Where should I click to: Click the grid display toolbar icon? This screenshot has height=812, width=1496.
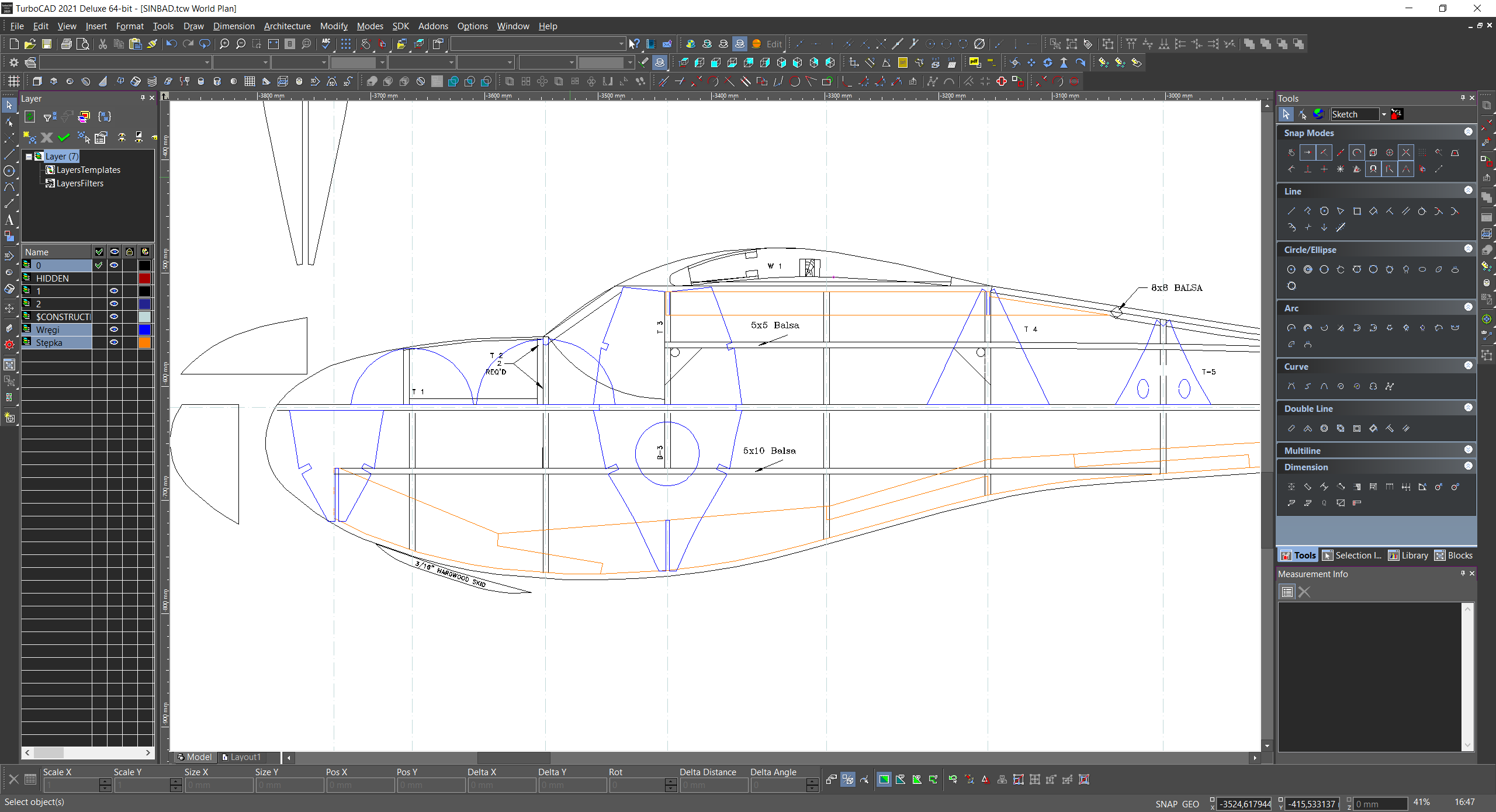(x=345, y=44)
